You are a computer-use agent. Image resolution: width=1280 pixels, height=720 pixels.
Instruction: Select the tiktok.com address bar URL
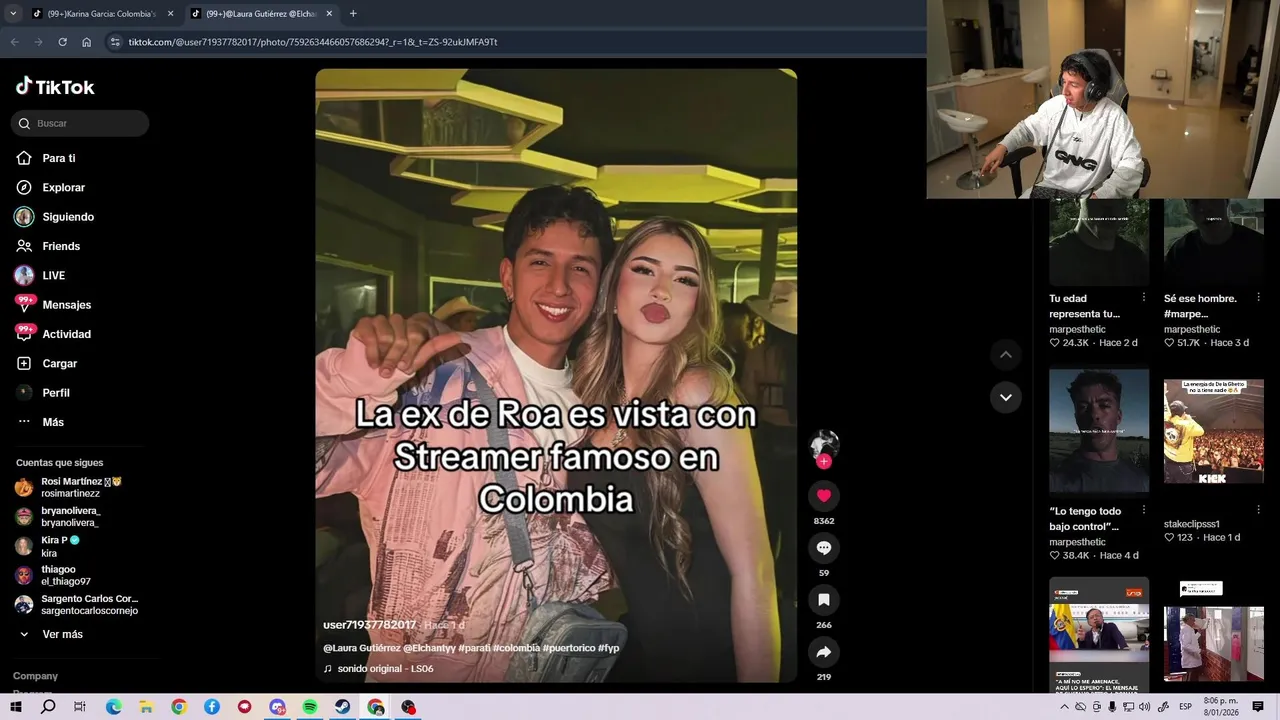pos(313,42)
